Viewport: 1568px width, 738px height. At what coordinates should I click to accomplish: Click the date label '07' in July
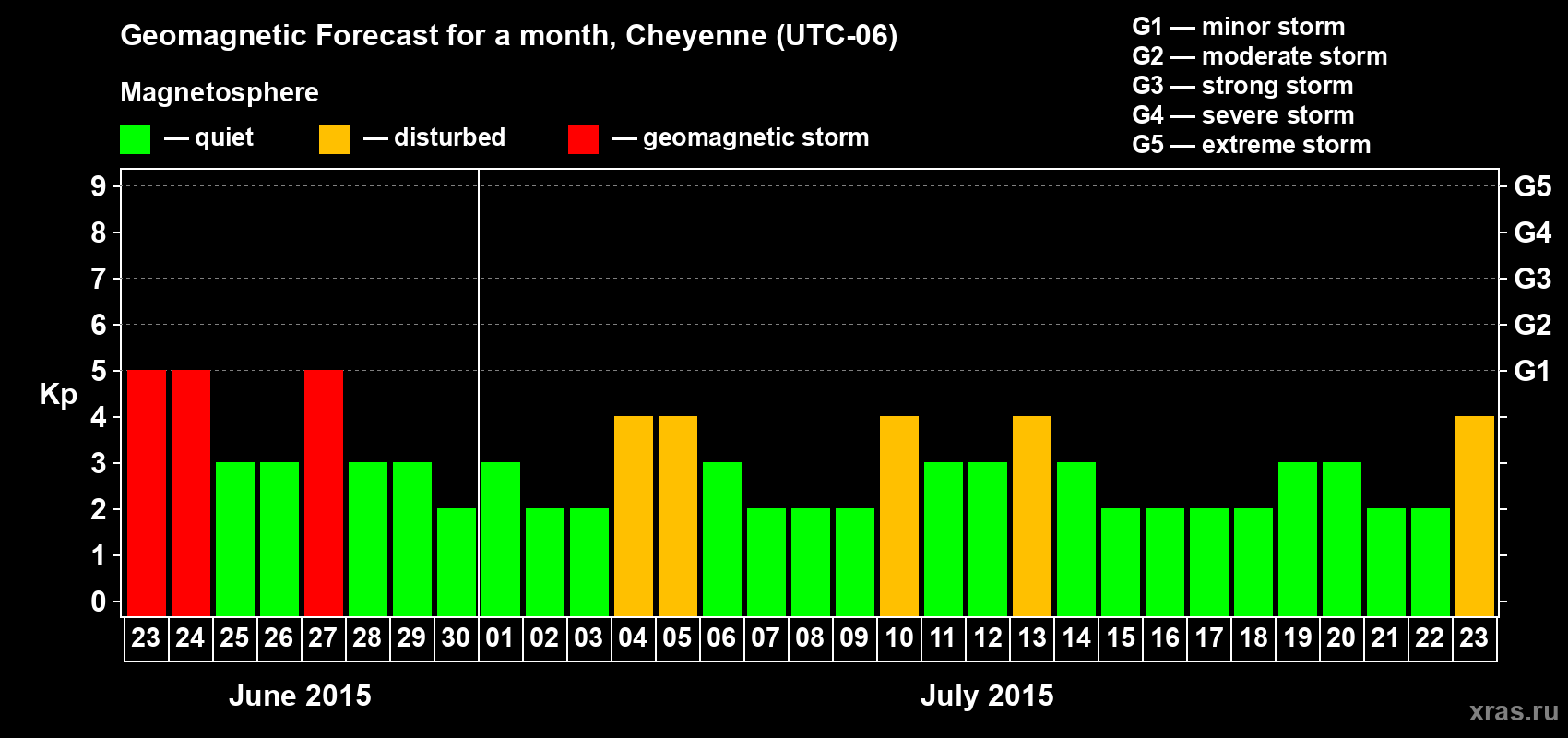766,638
